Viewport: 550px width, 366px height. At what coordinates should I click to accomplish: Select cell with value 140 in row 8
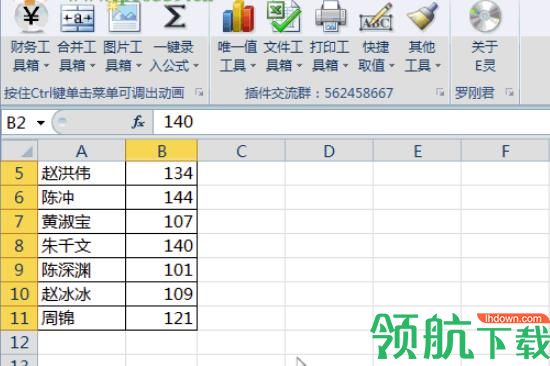161,246
